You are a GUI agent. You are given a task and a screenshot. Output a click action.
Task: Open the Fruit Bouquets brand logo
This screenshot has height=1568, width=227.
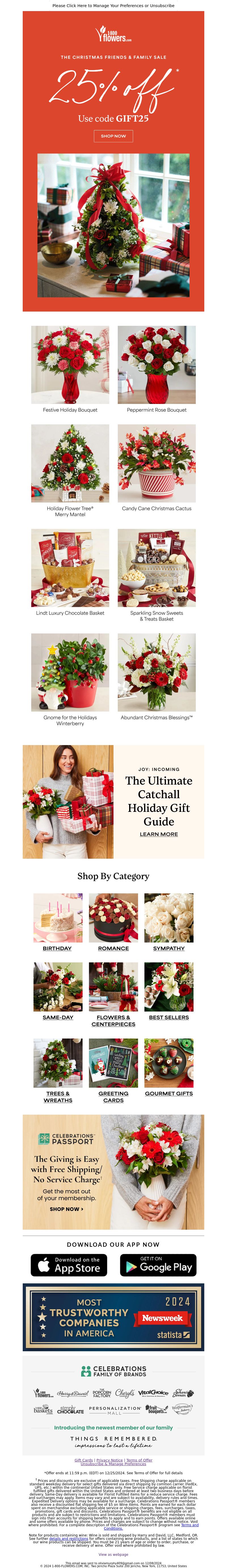click(156, 1410)
